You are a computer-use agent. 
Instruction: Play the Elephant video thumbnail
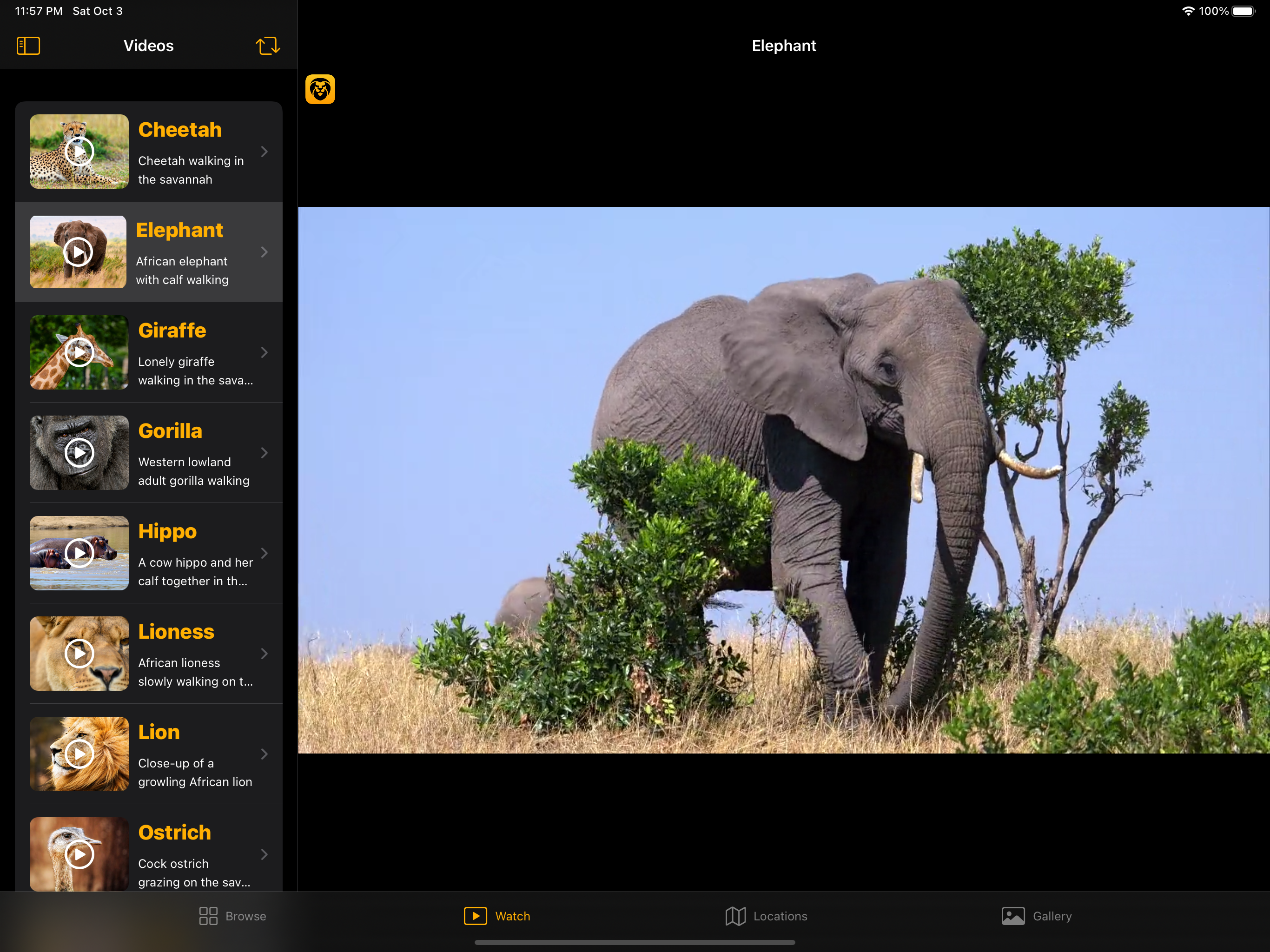pyautogui.click(x=78, y=252)
